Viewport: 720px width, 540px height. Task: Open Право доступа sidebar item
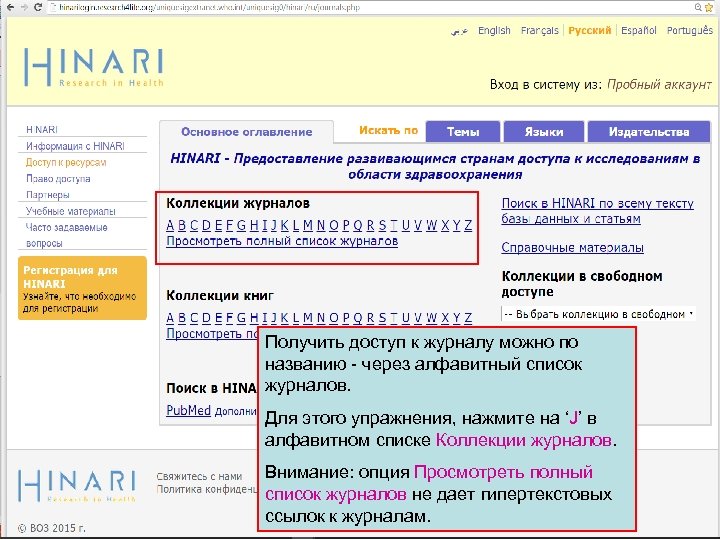[x=58, y=179]
